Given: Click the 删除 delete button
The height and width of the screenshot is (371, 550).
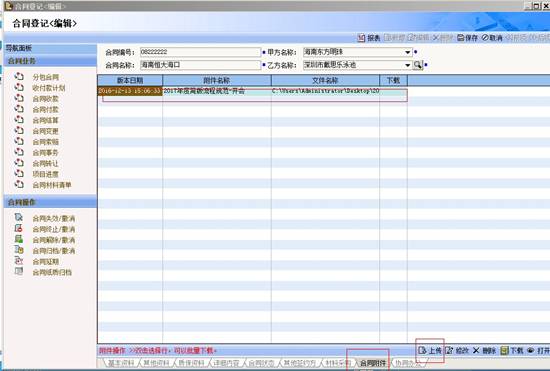Looking at the screenshot, I should pos(484,350).
